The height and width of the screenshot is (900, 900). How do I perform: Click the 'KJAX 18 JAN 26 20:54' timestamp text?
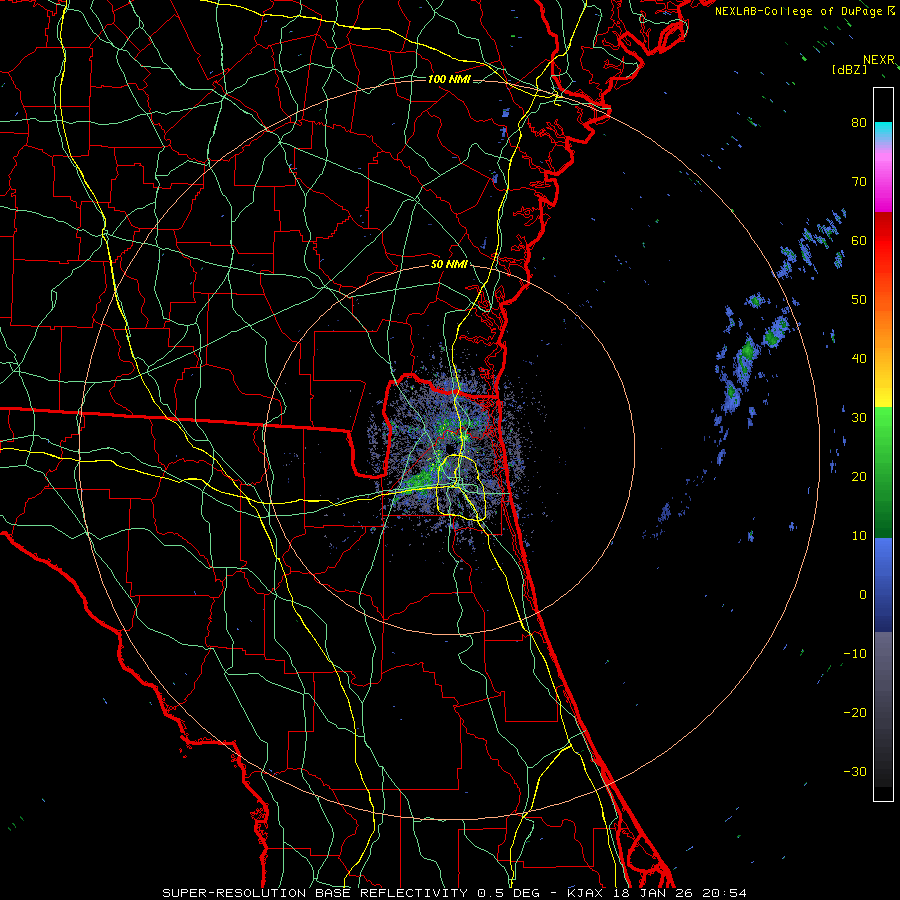pos(657,893)
